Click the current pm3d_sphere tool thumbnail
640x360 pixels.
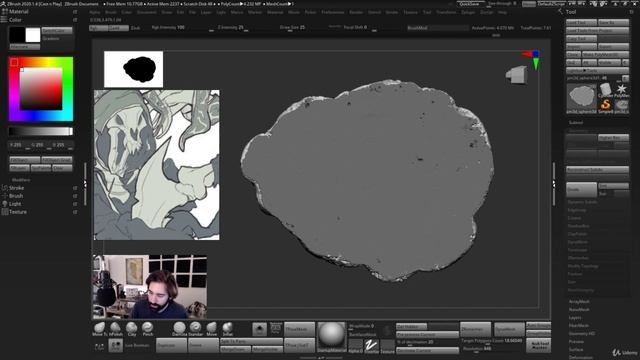click(x=582, y=98)
